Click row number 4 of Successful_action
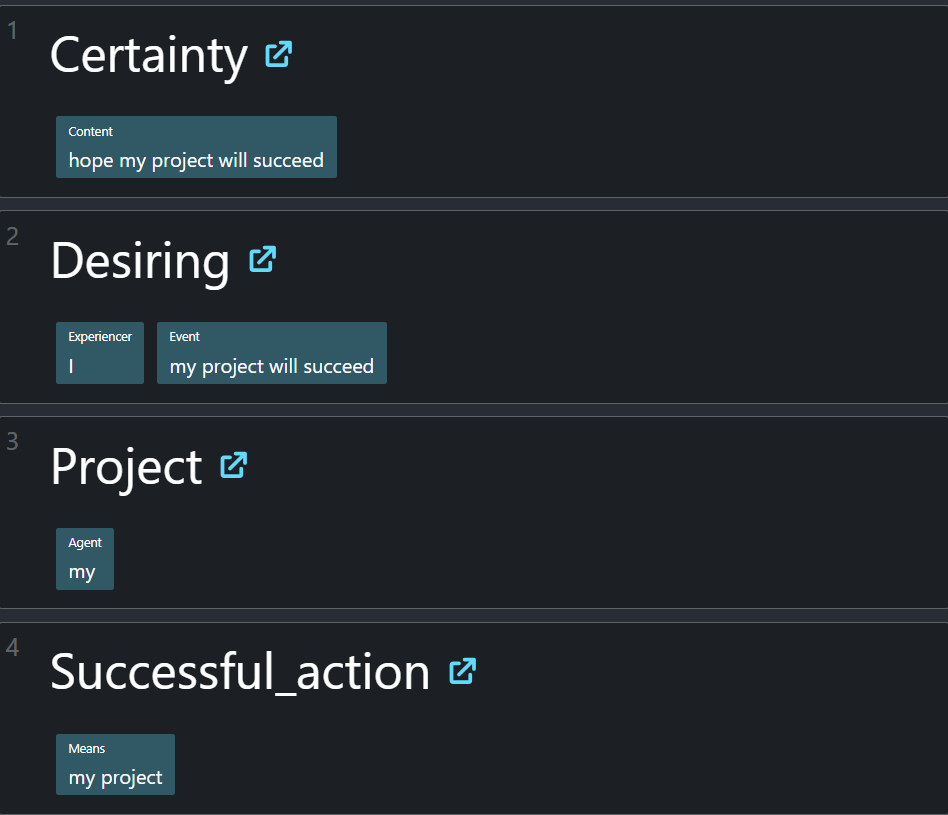The image size is (948, 815). point(13,648)
